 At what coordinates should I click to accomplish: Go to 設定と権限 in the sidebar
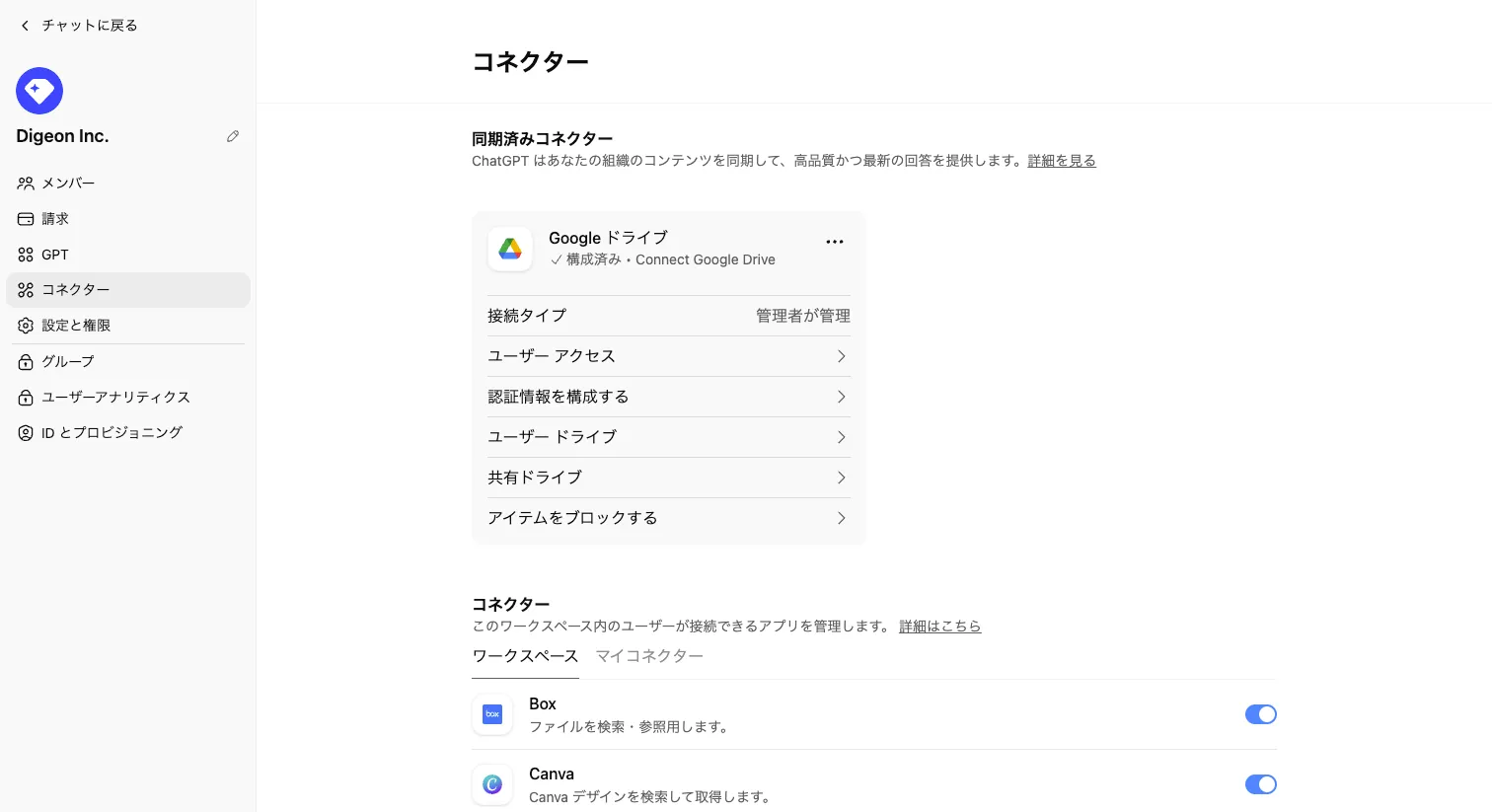pos(76,326)
